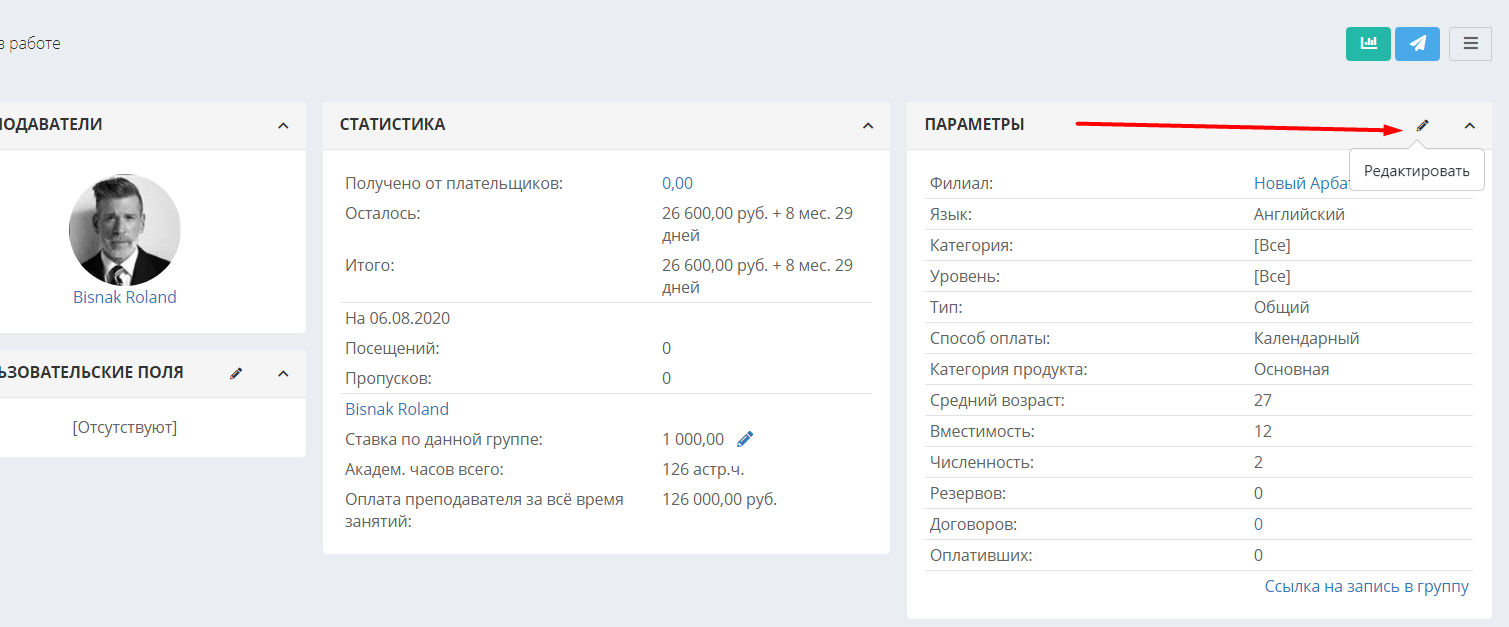Viewport: 1509px width, 627px height.
Task: Open Ссылка на запись в группу link
Action: click(x=1367, y=586)
